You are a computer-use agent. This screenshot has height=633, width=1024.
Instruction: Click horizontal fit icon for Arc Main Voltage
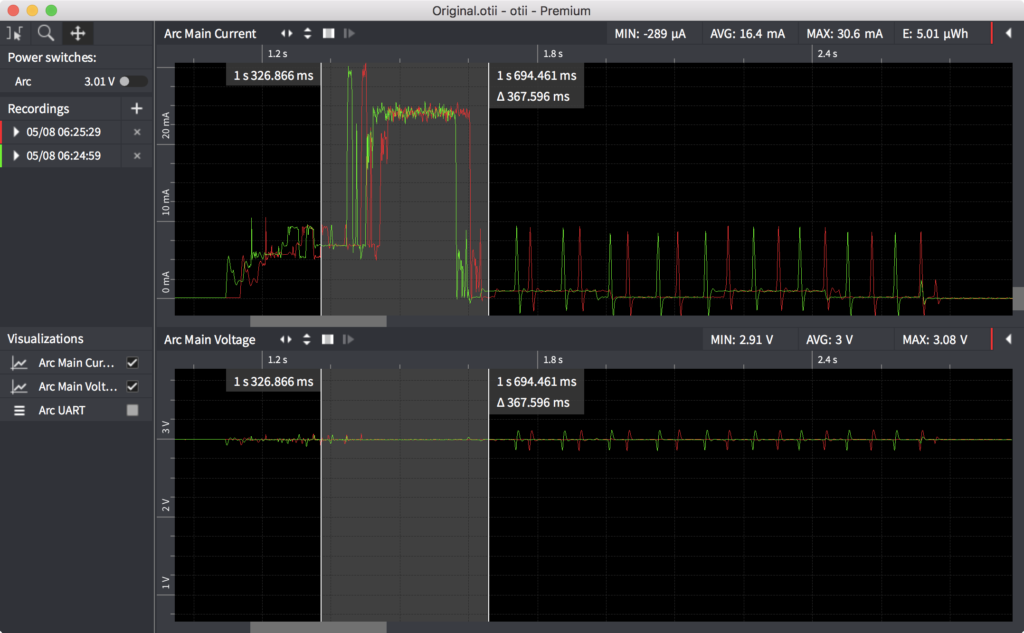(x=287, y=340)
